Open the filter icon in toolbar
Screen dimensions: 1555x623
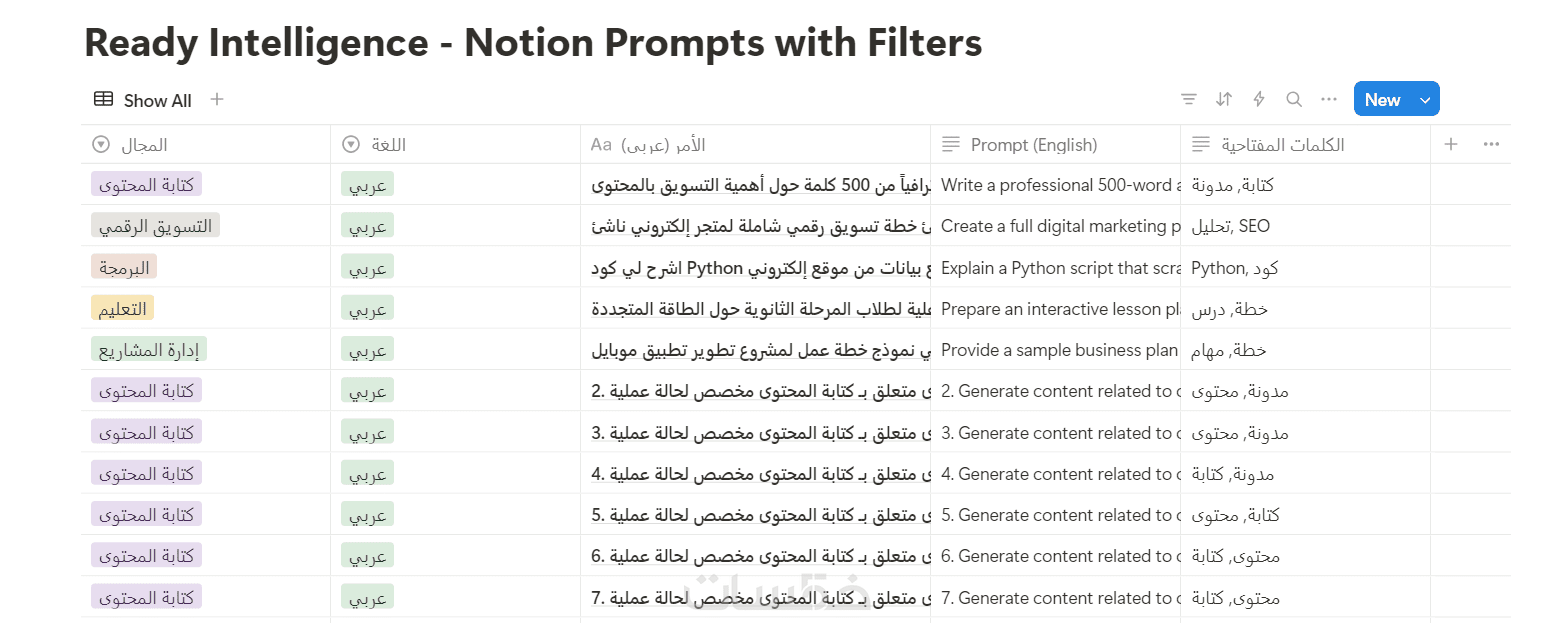pos(1188,99)
